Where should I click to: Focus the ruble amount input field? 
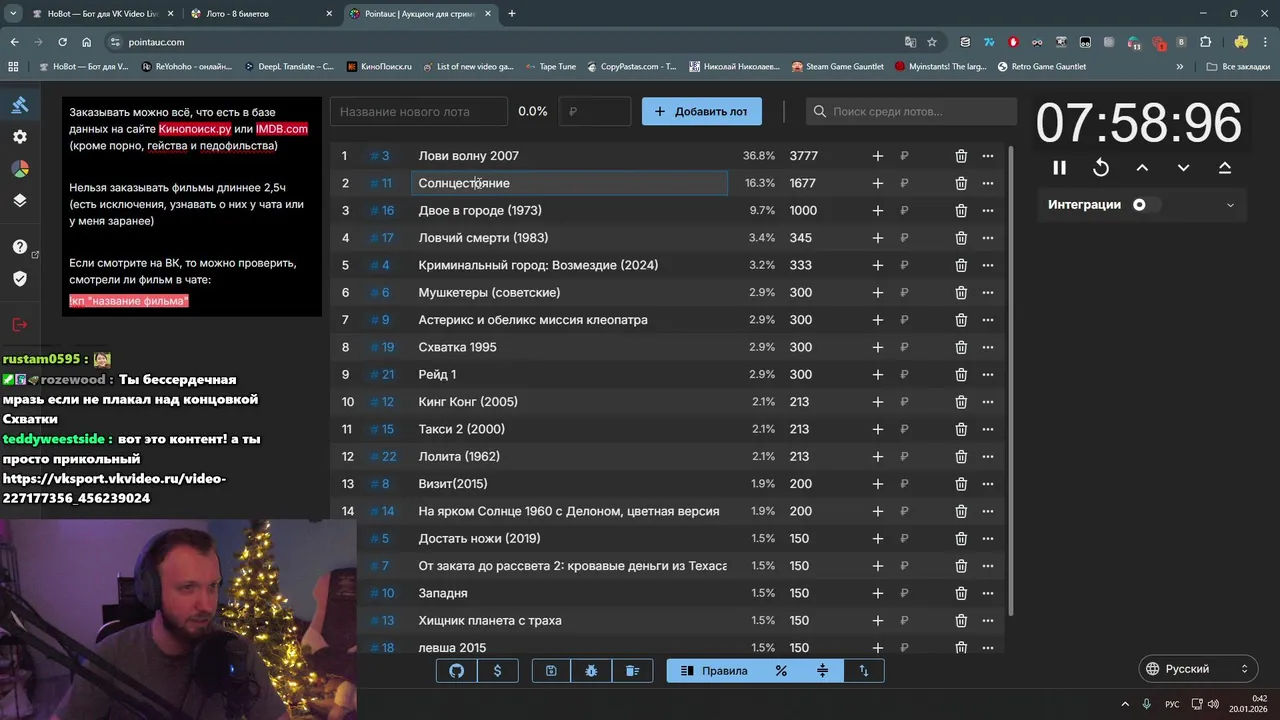pos(595,111)
